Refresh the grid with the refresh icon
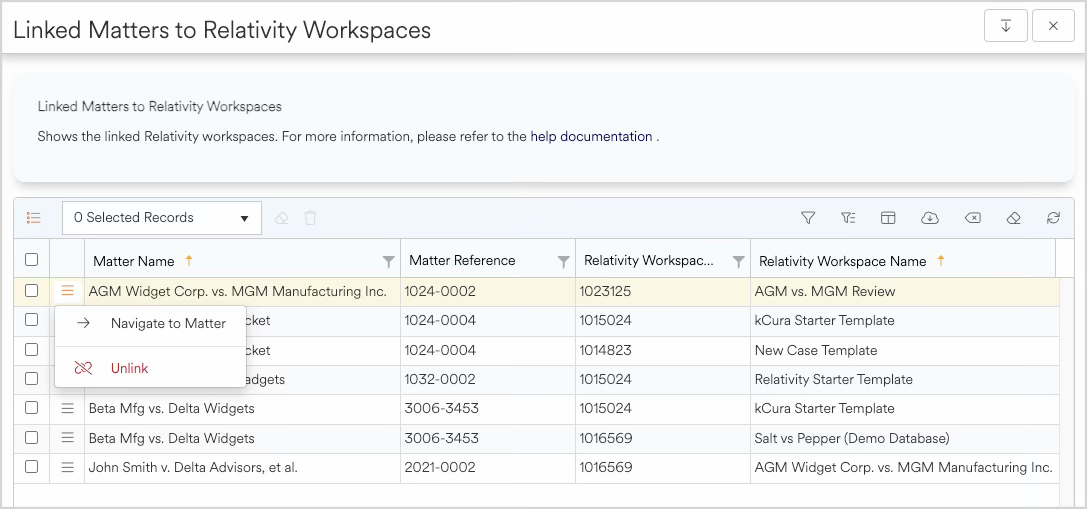This screenshot has height=509, width=1087. point(1053,218)
